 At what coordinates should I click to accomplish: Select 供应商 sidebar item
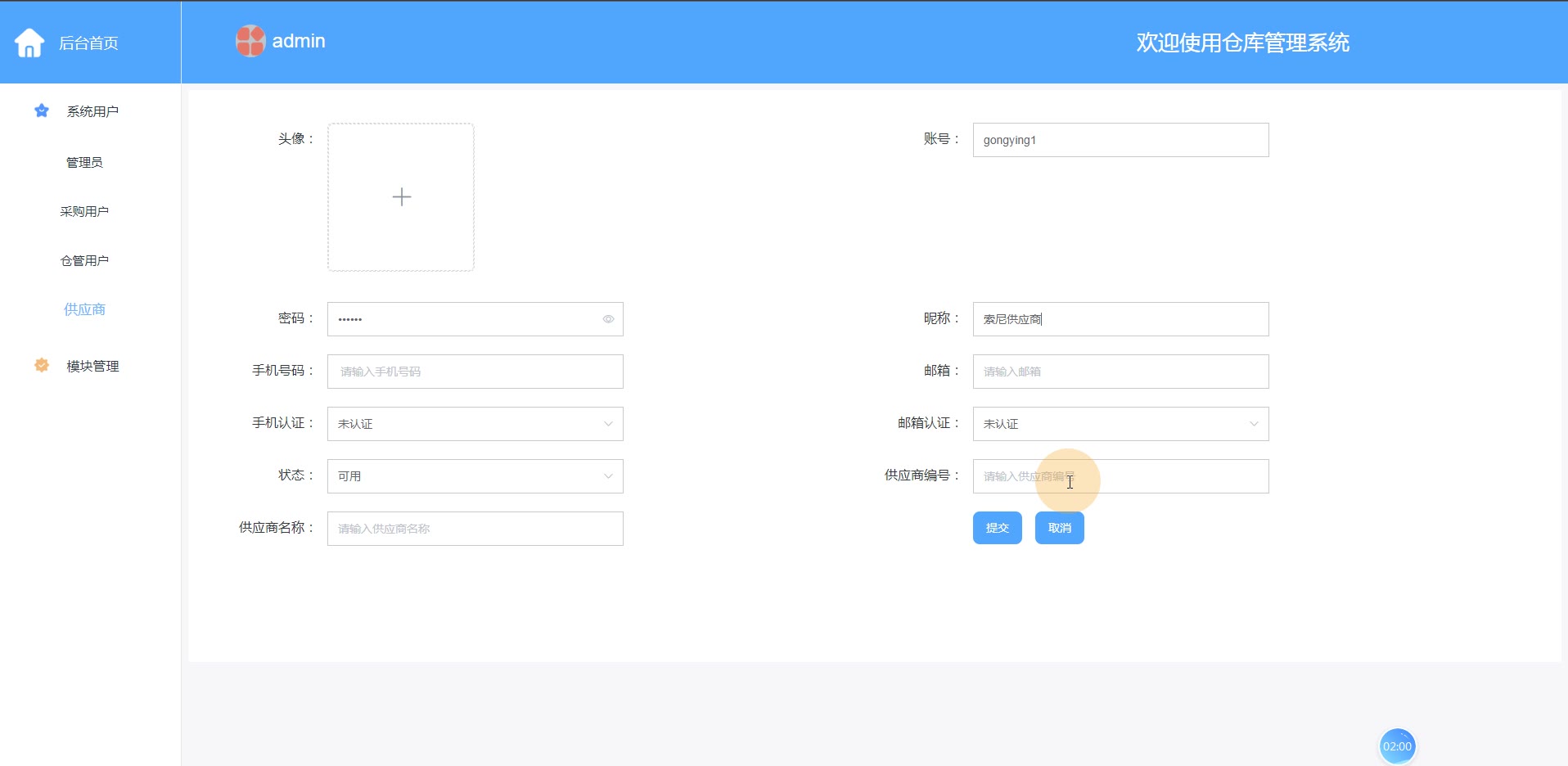[84, 309]
